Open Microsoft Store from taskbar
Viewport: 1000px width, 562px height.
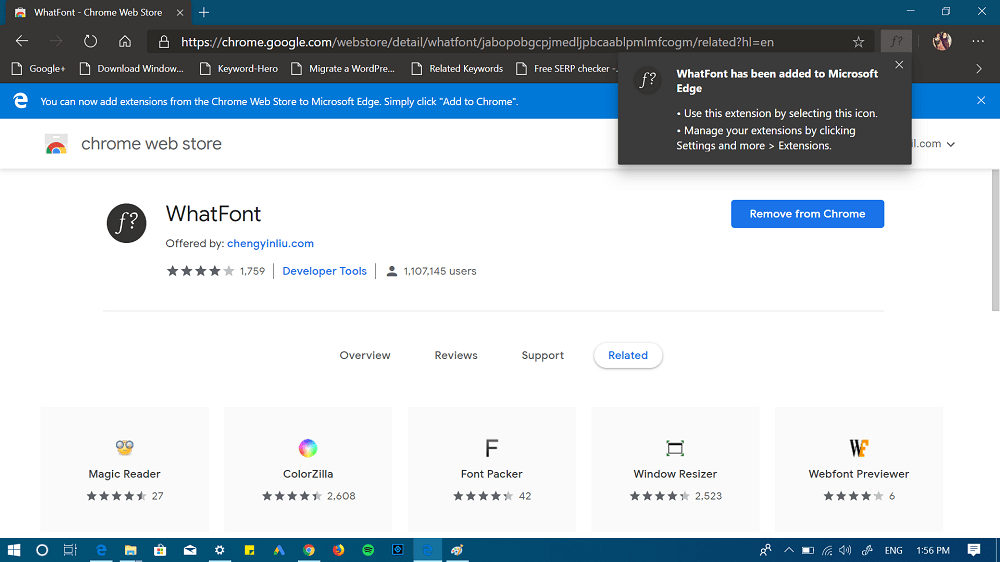tap(160, 550)
